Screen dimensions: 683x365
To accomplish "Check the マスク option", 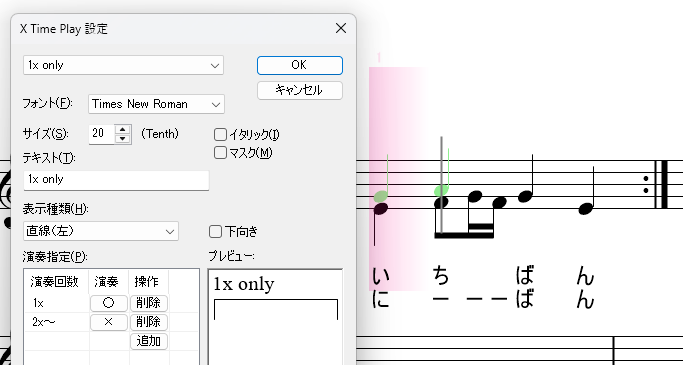I will (x=220, y=152).
